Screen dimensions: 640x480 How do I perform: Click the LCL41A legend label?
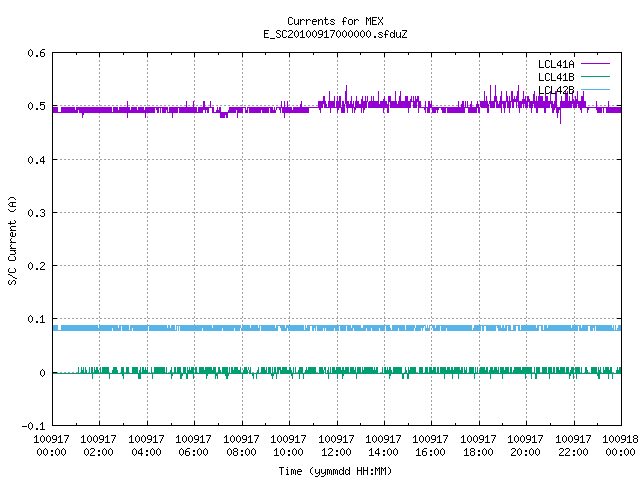pos(556,64)
